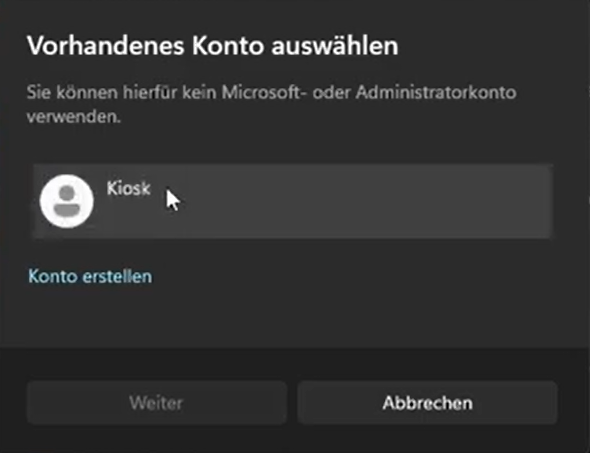Click the white circular profile picture
Image resolution: width=590 pixels, height=453 pixels.
tap(67, 201)
